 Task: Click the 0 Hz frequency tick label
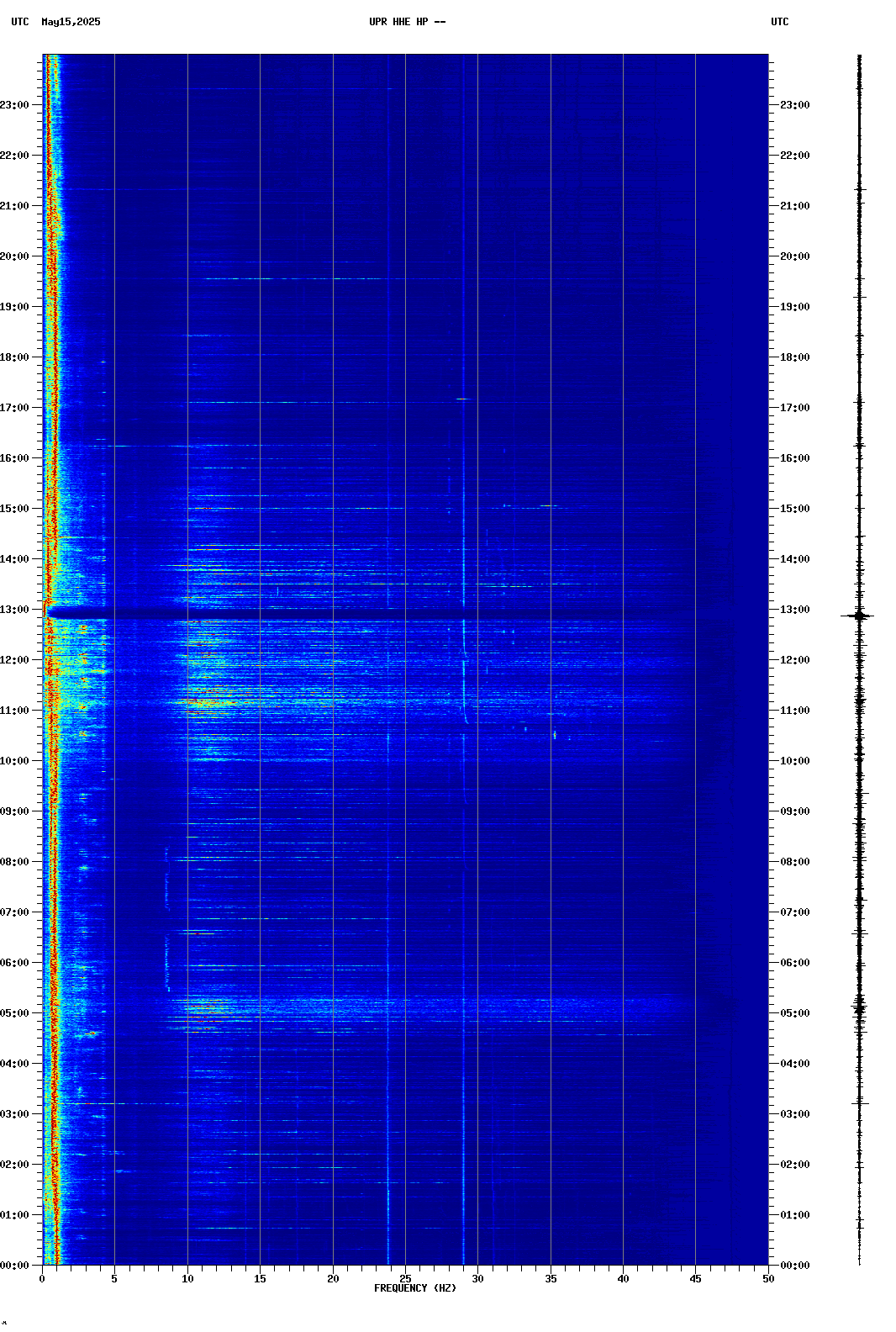[42, 1279]
